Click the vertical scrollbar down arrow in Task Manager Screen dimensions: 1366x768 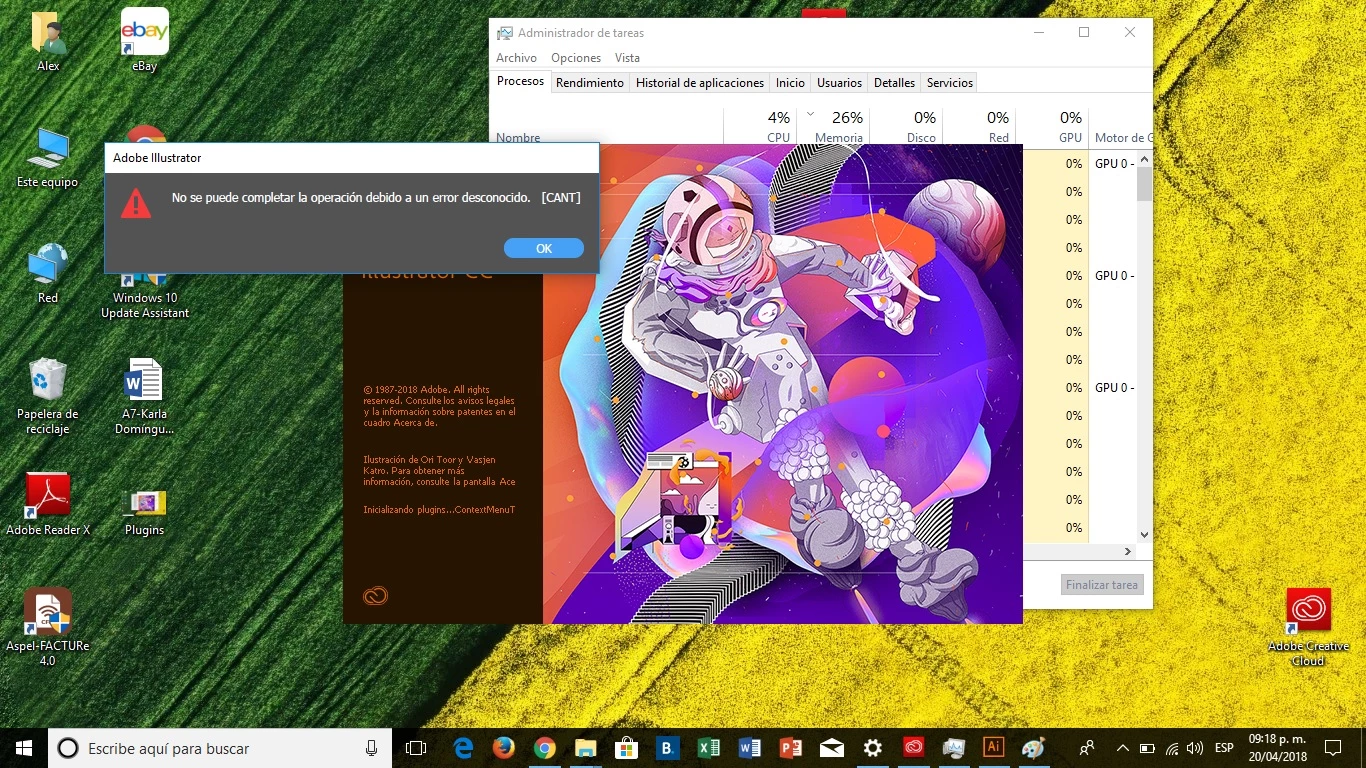[x=1145, y=535]
